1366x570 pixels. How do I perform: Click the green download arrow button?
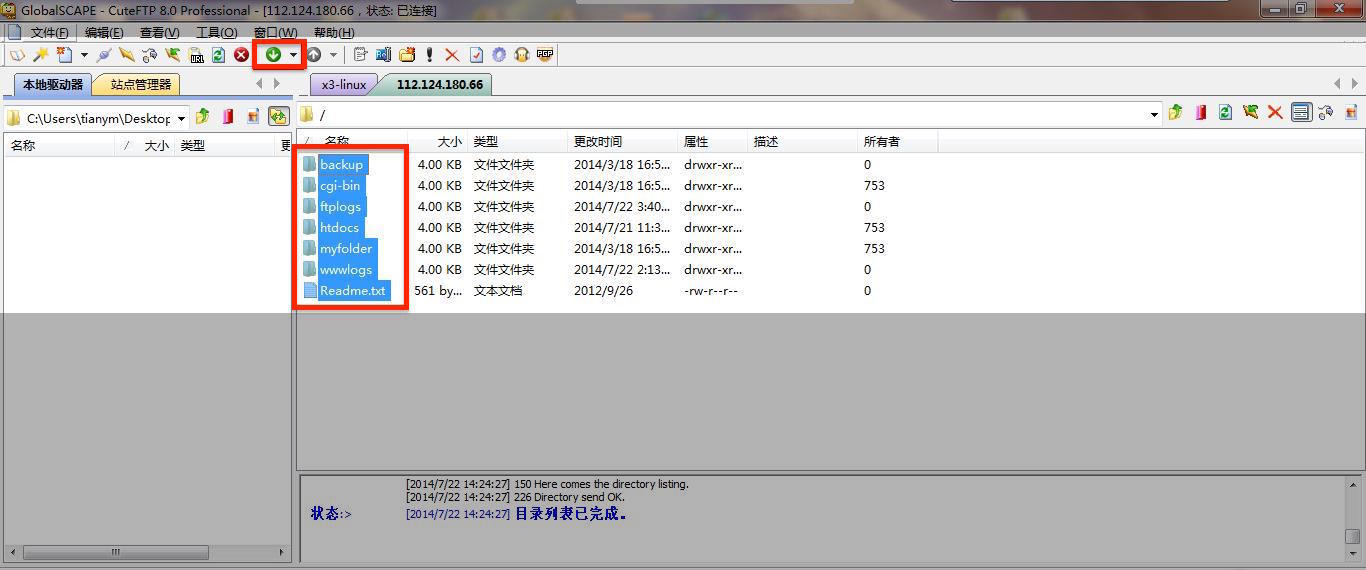(x=273, y=55)
